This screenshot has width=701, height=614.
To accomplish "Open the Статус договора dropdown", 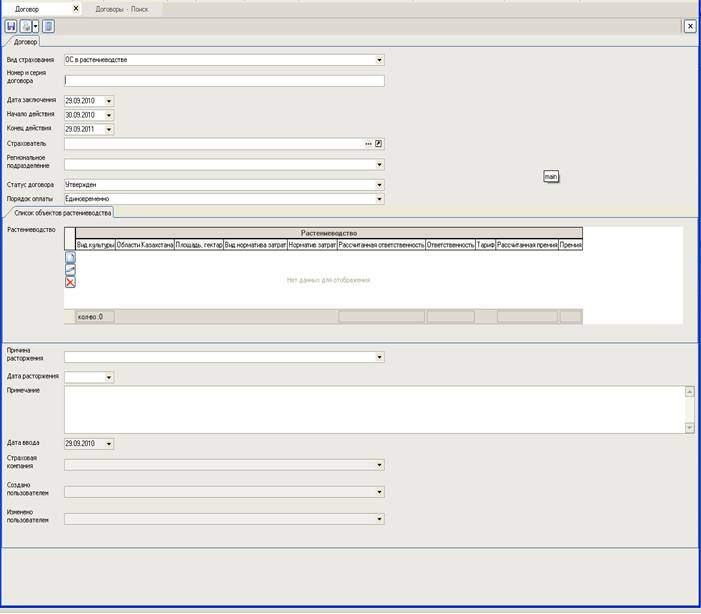I will tap(379, 185).
